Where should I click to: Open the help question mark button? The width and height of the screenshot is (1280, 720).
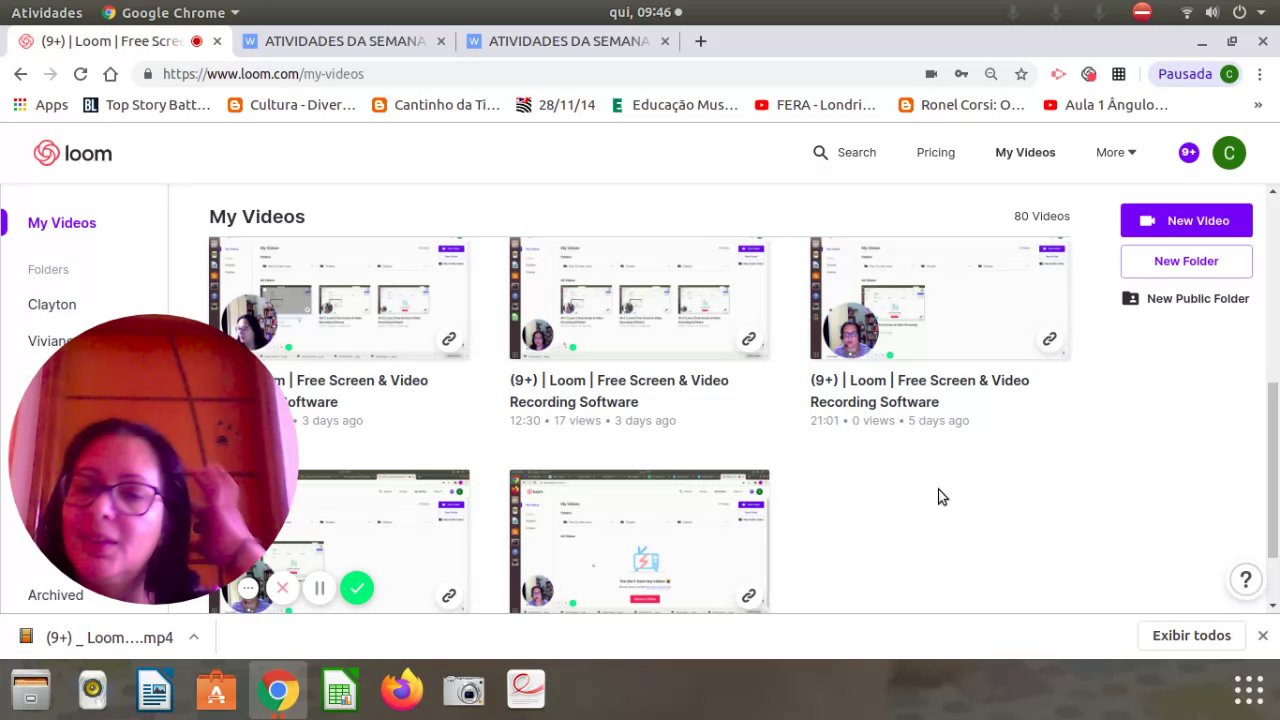(1246, 579)
